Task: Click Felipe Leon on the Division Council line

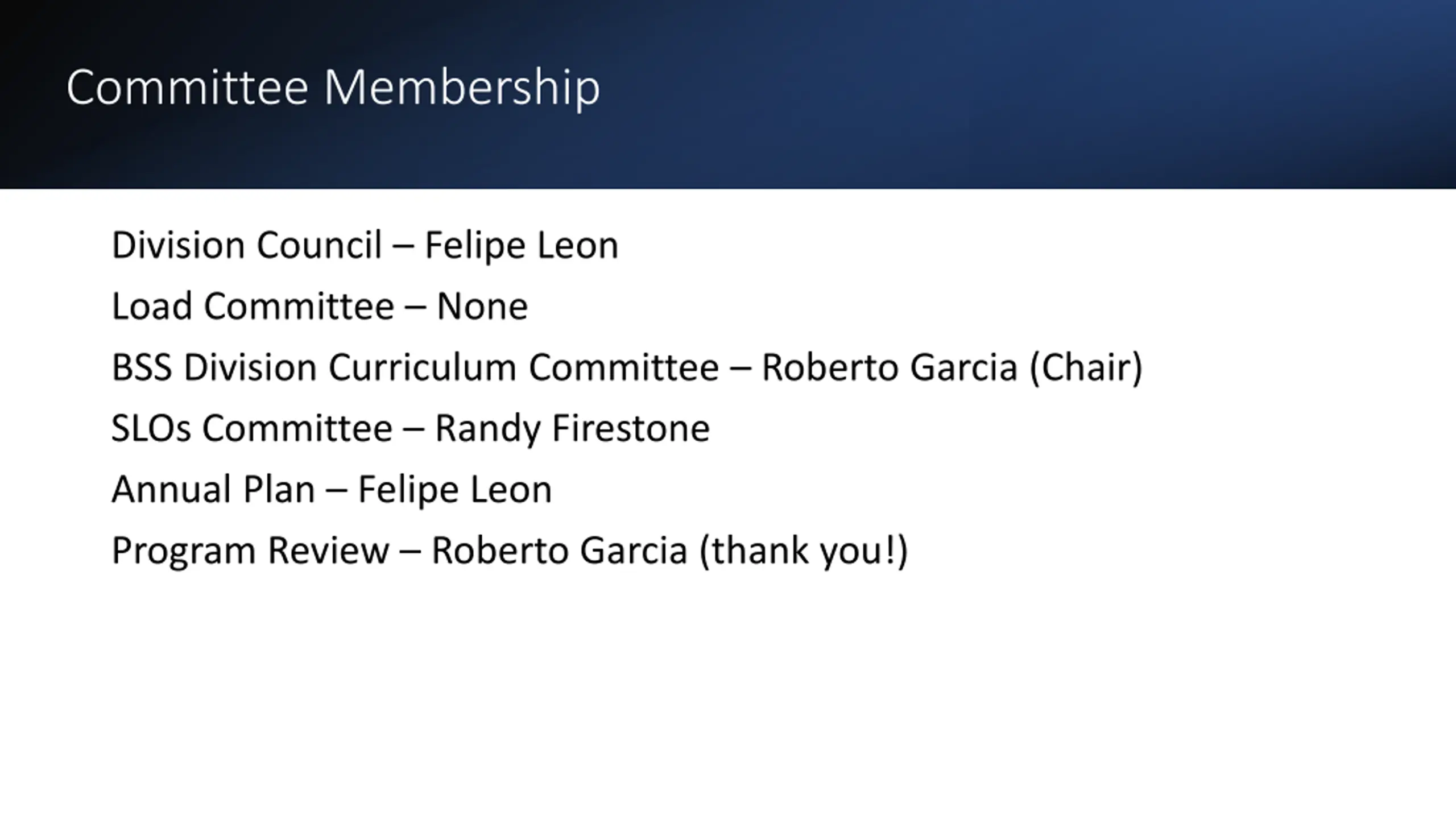Action: point(522,246)
